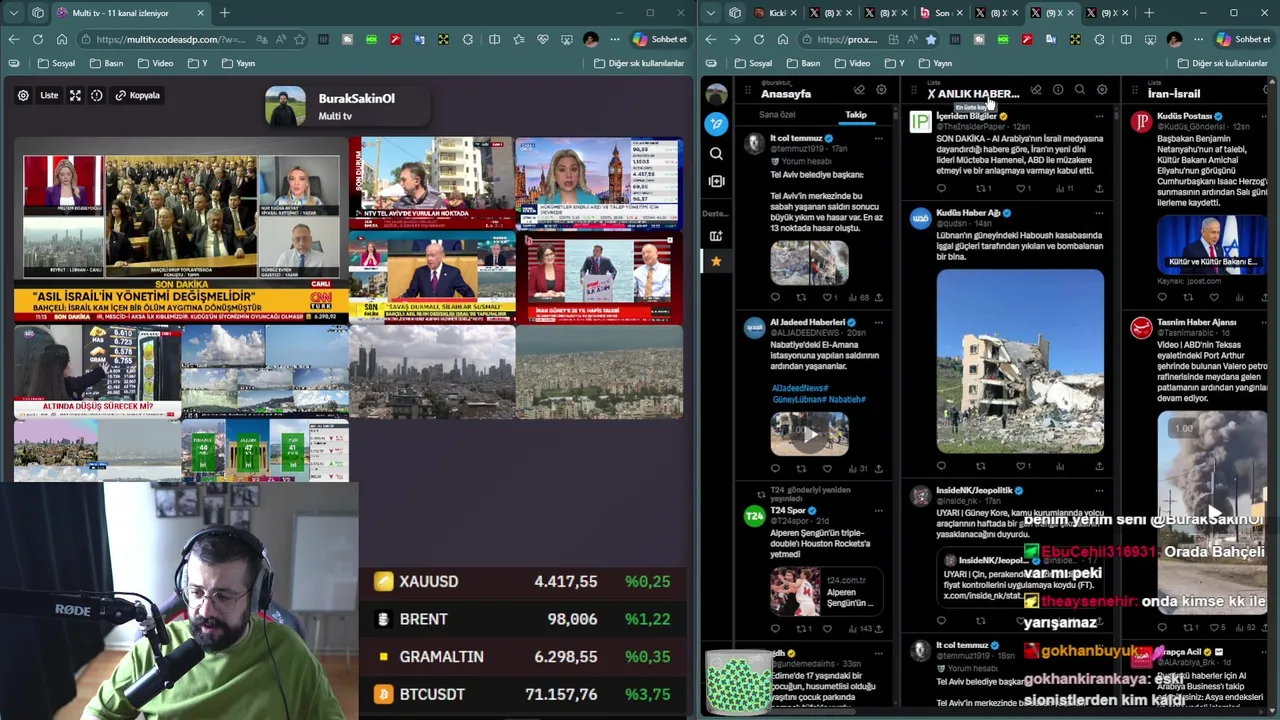Select the Altında düşüş sürecek mi stream
Screen dimensions: 1280x720
pos(98,371)
